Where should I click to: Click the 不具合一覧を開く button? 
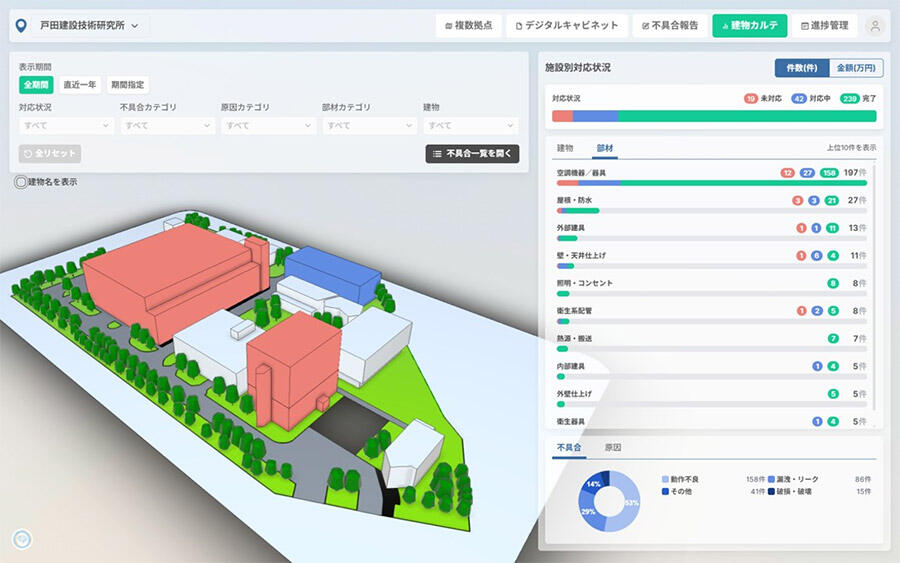[x=472, y=154]
